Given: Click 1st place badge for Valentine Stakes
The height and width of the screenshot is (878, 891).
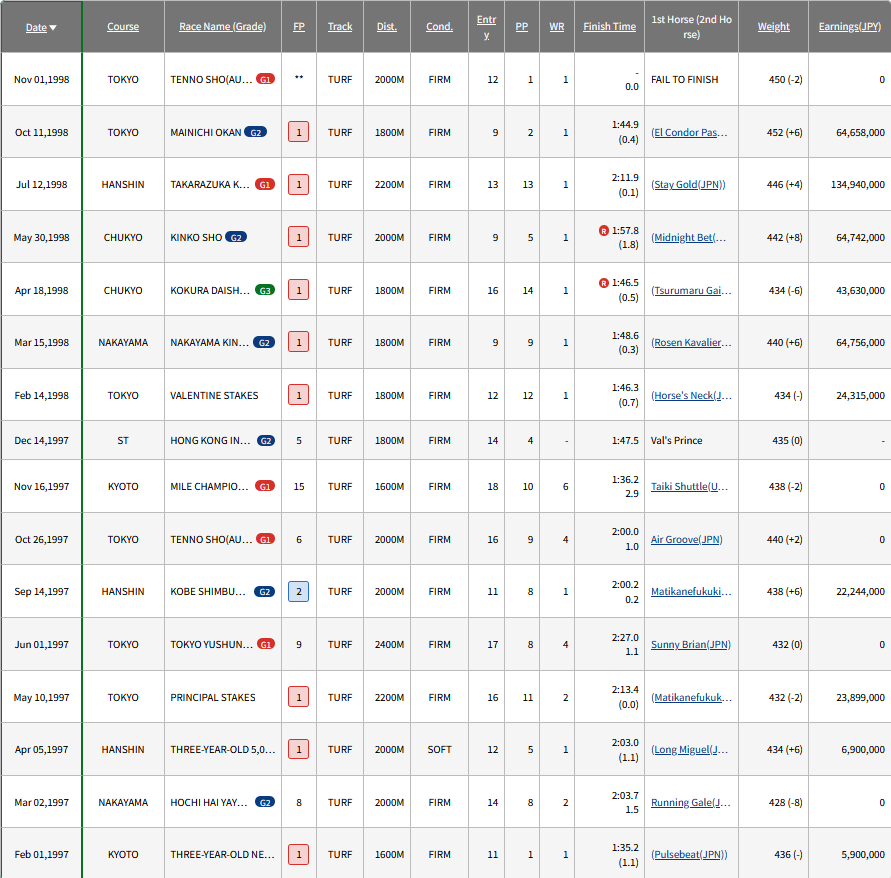Looking at the screenshot, I should coord(299,395).
